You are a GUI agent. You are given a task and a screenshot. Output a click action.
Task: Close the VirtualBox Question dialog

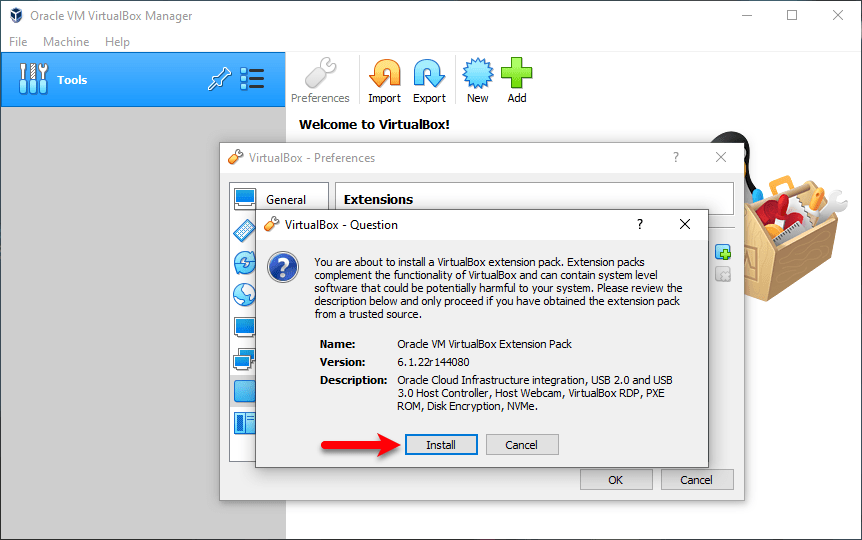click(x=684, y=224)
